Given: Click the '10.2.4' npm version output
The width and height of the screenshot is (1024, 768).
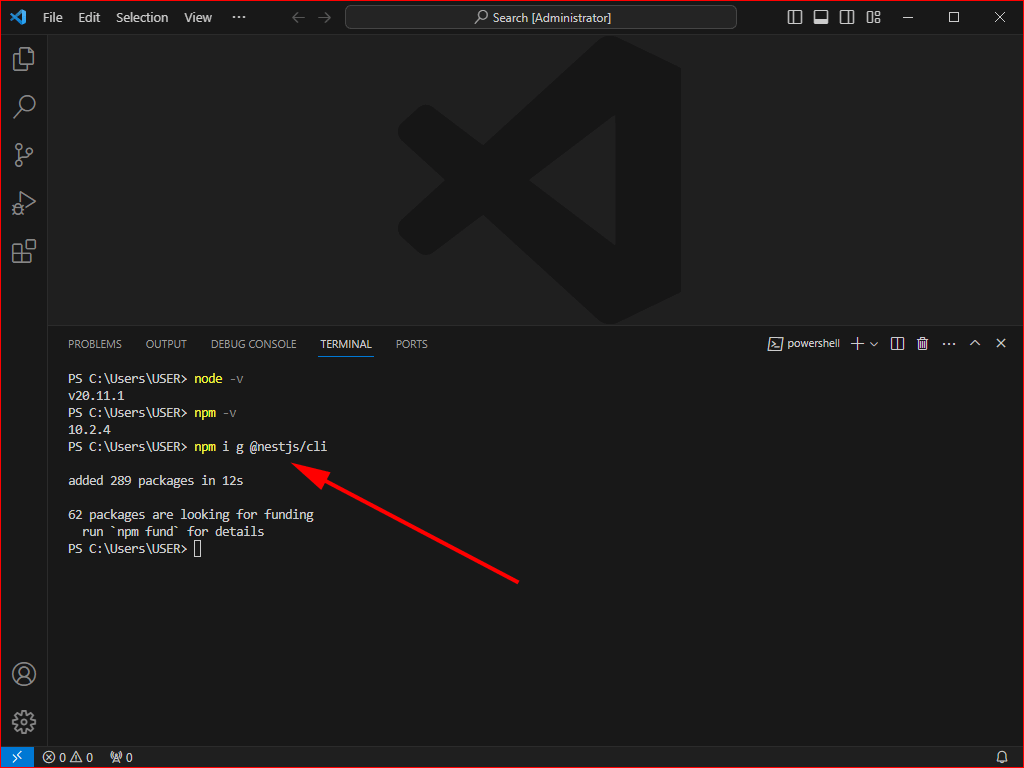Looking at the screenshot, I should (x=89, y=430).
